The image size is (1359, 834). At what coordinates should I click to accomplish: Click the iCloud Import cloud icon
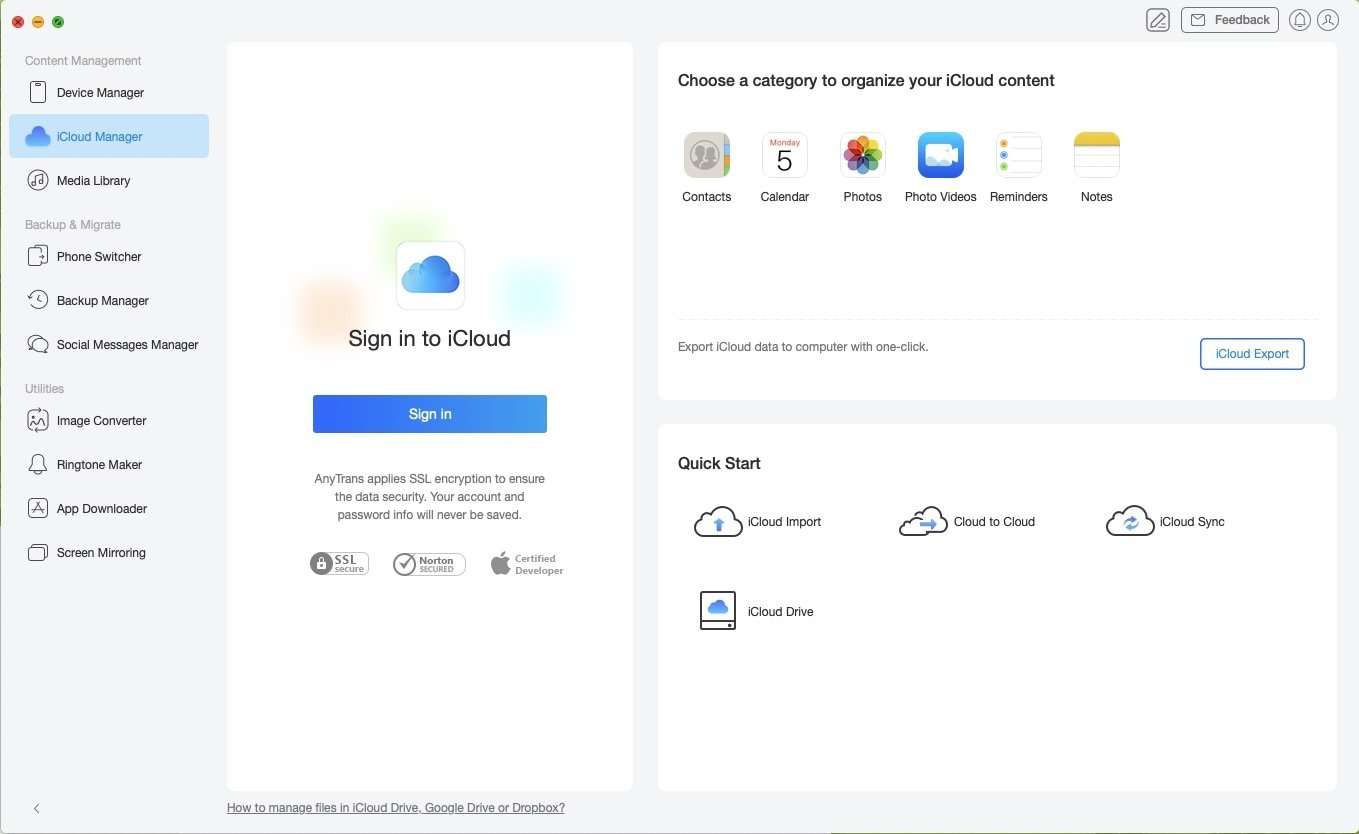click(x=718, y=522)
